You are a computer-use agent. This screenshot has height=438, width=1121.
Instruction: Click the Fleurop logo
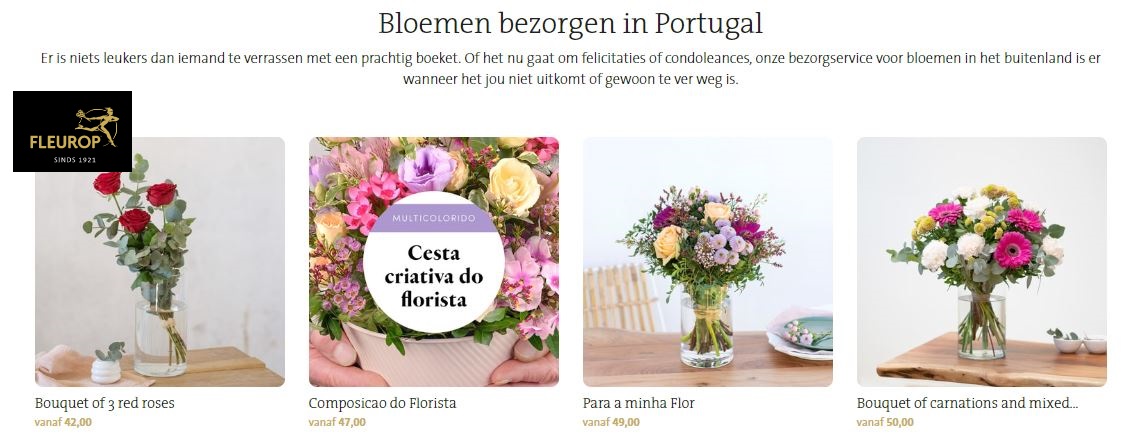pyautogui.click(x=72, y=131)
